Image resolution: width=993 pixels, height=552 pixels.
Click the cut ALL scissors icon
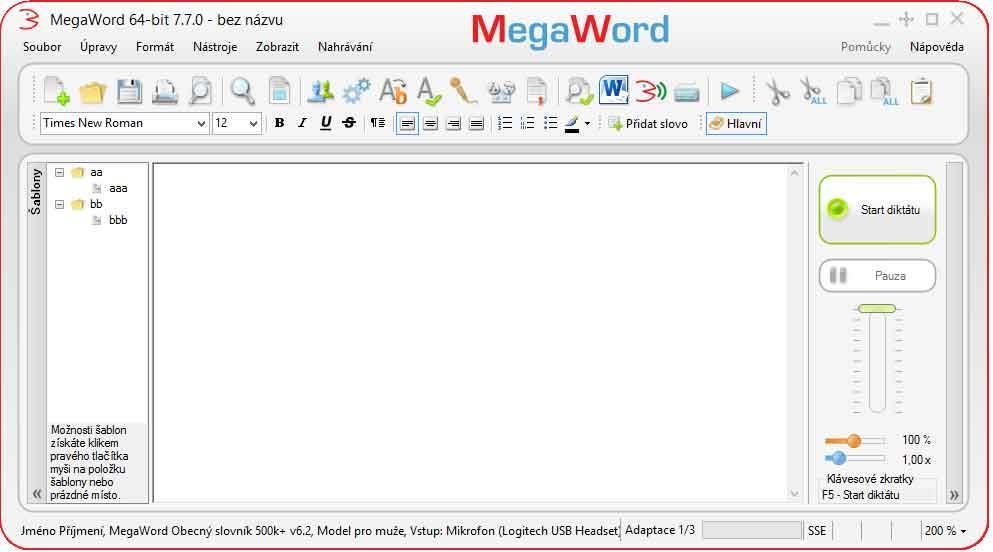coord(813,92)
